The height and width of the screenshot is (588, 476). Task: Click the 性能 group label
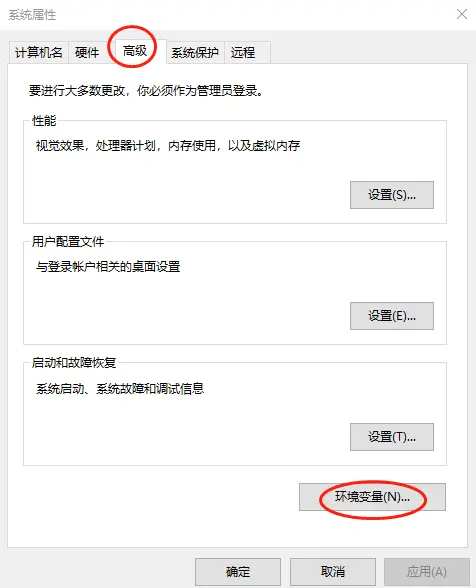[44, 121]
